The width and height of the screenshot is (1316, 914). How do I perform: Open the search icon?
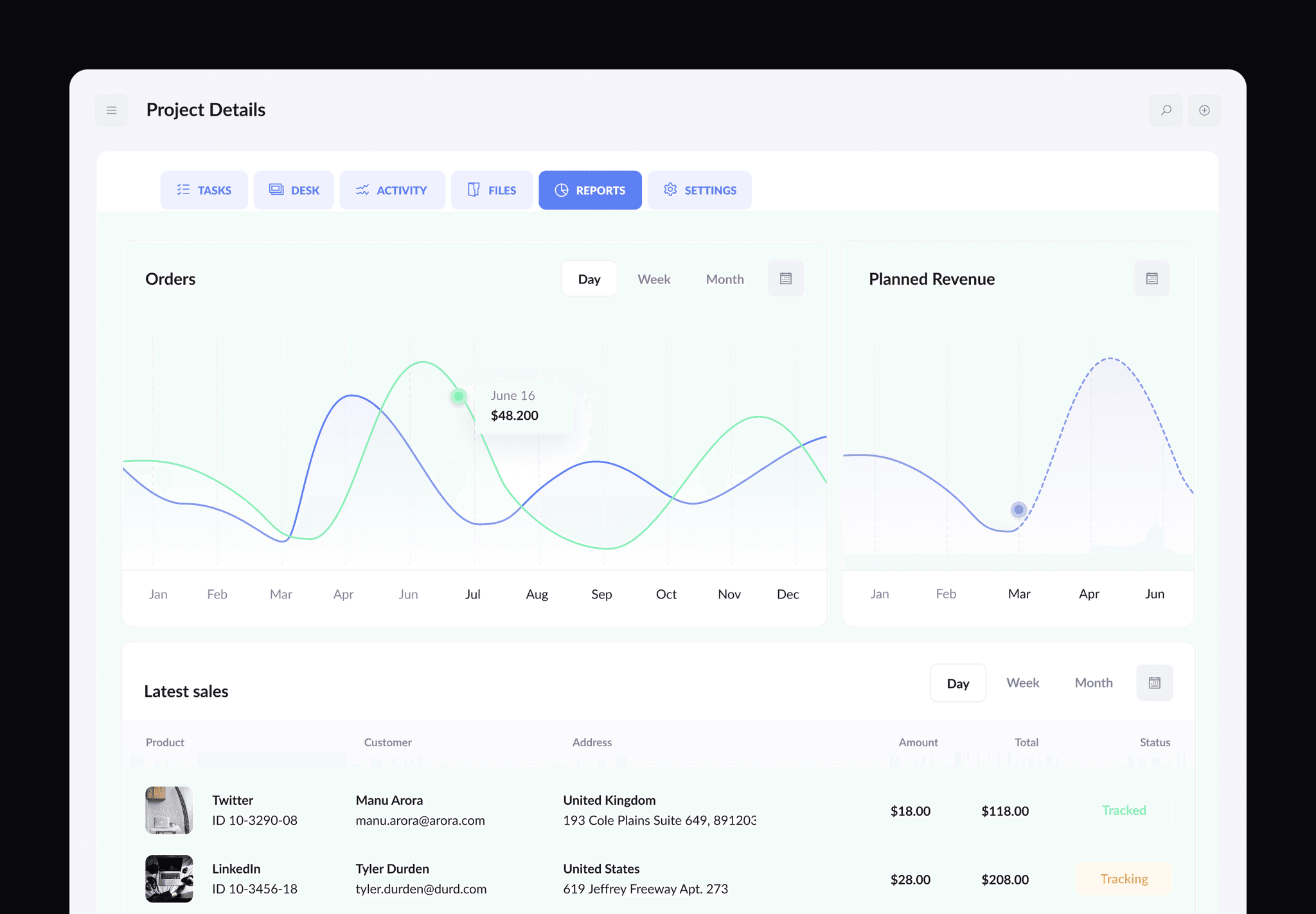click(1166, 110)
